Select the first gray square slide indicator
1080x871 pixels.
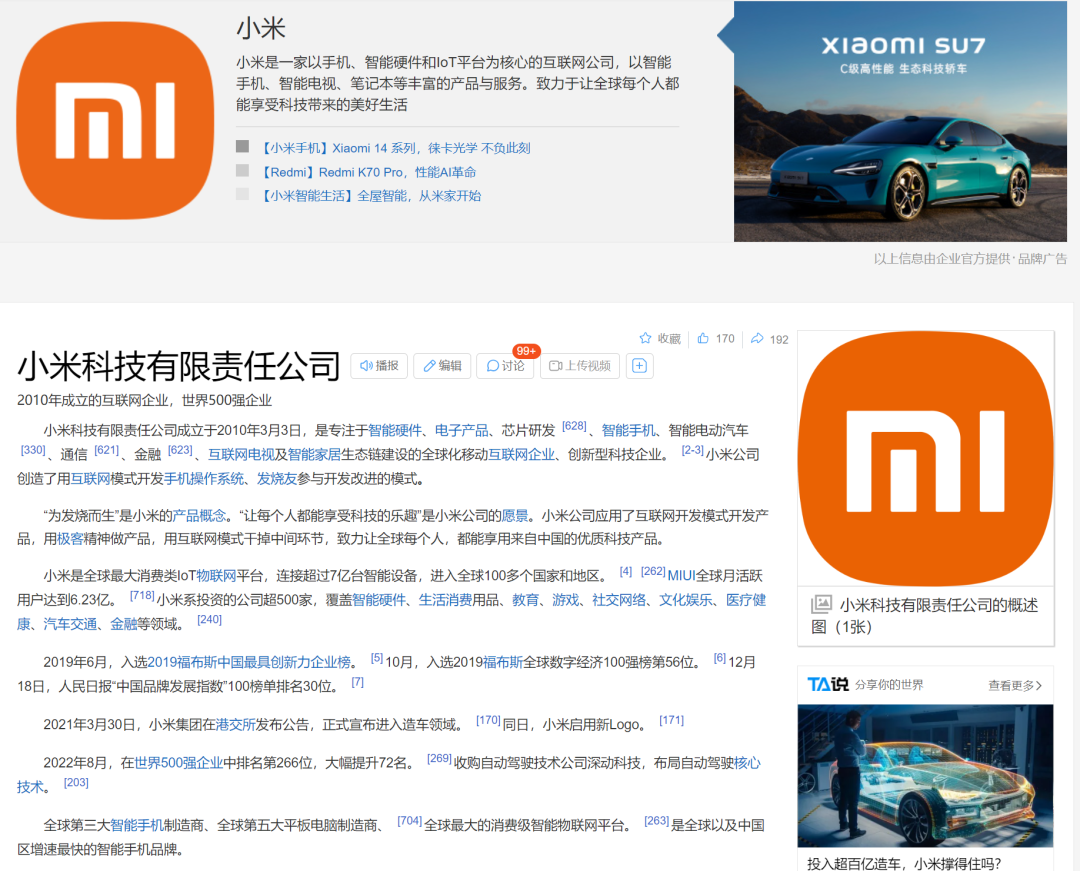pos(242,147)
